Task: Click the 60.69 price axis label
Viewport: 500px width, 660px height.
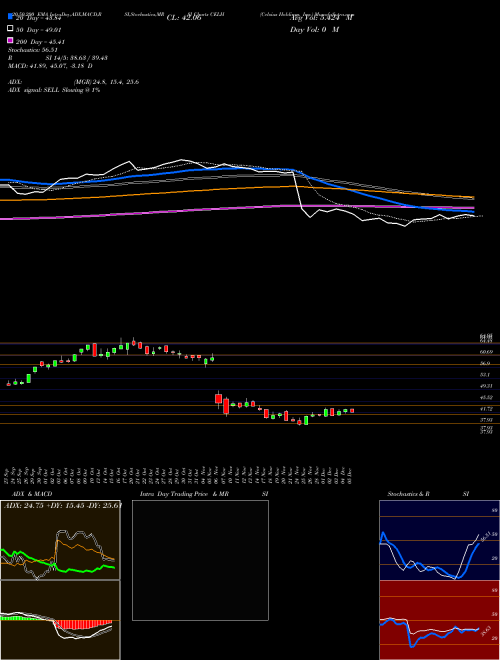Action: point(486,351)
